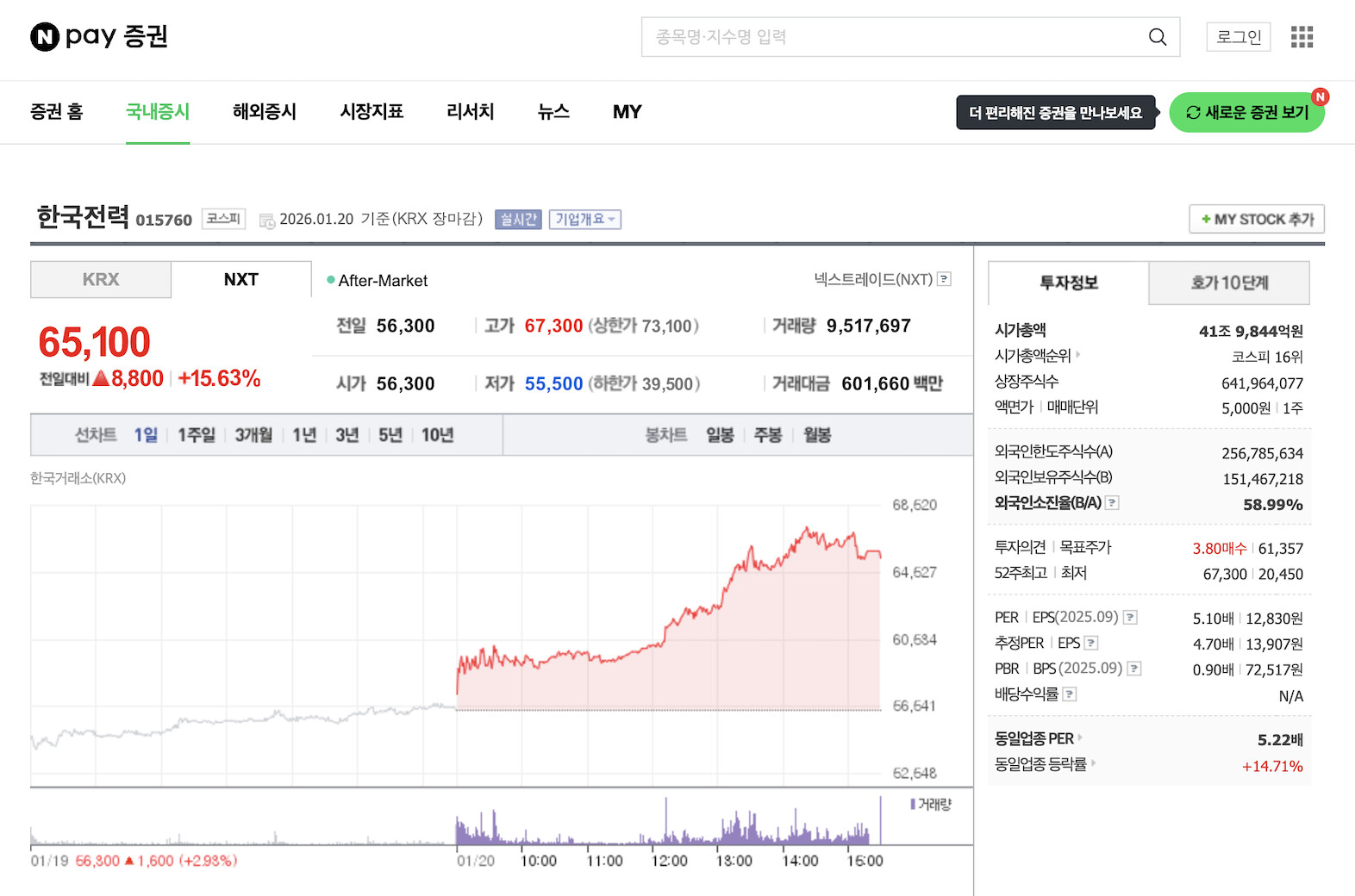
Task: Click the 시가총액 41조 9,844억원 value
Action: click(1251, 331)
